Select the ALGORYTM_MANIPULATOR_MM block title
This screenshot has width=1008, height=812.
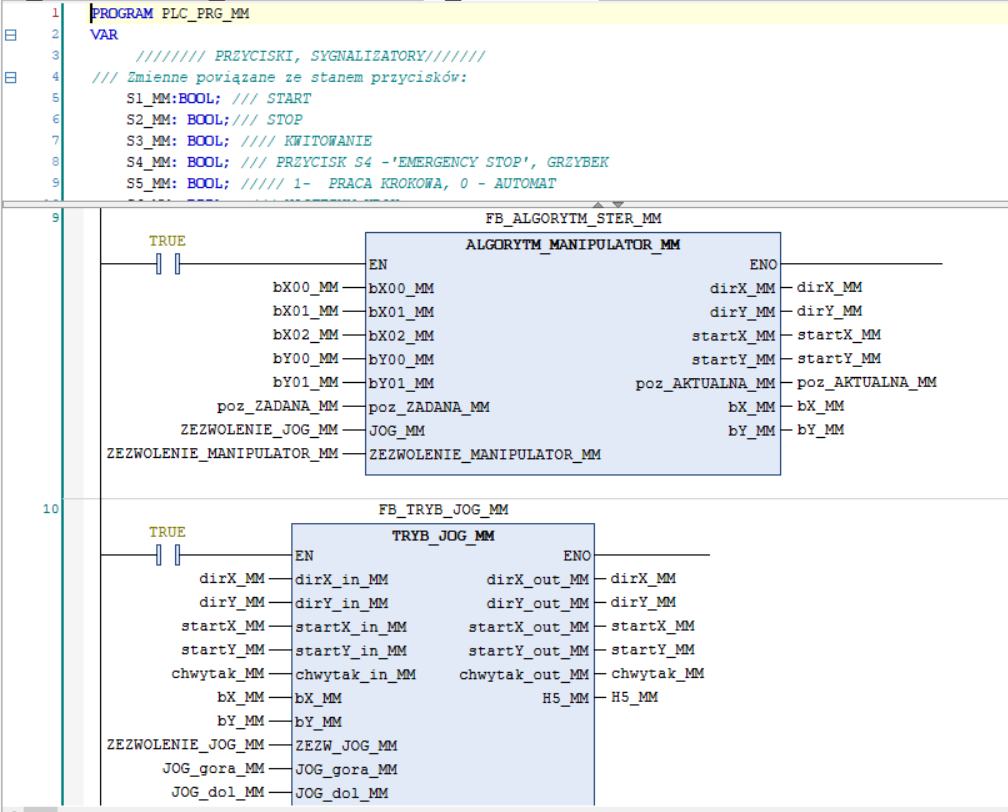[573, 245]
